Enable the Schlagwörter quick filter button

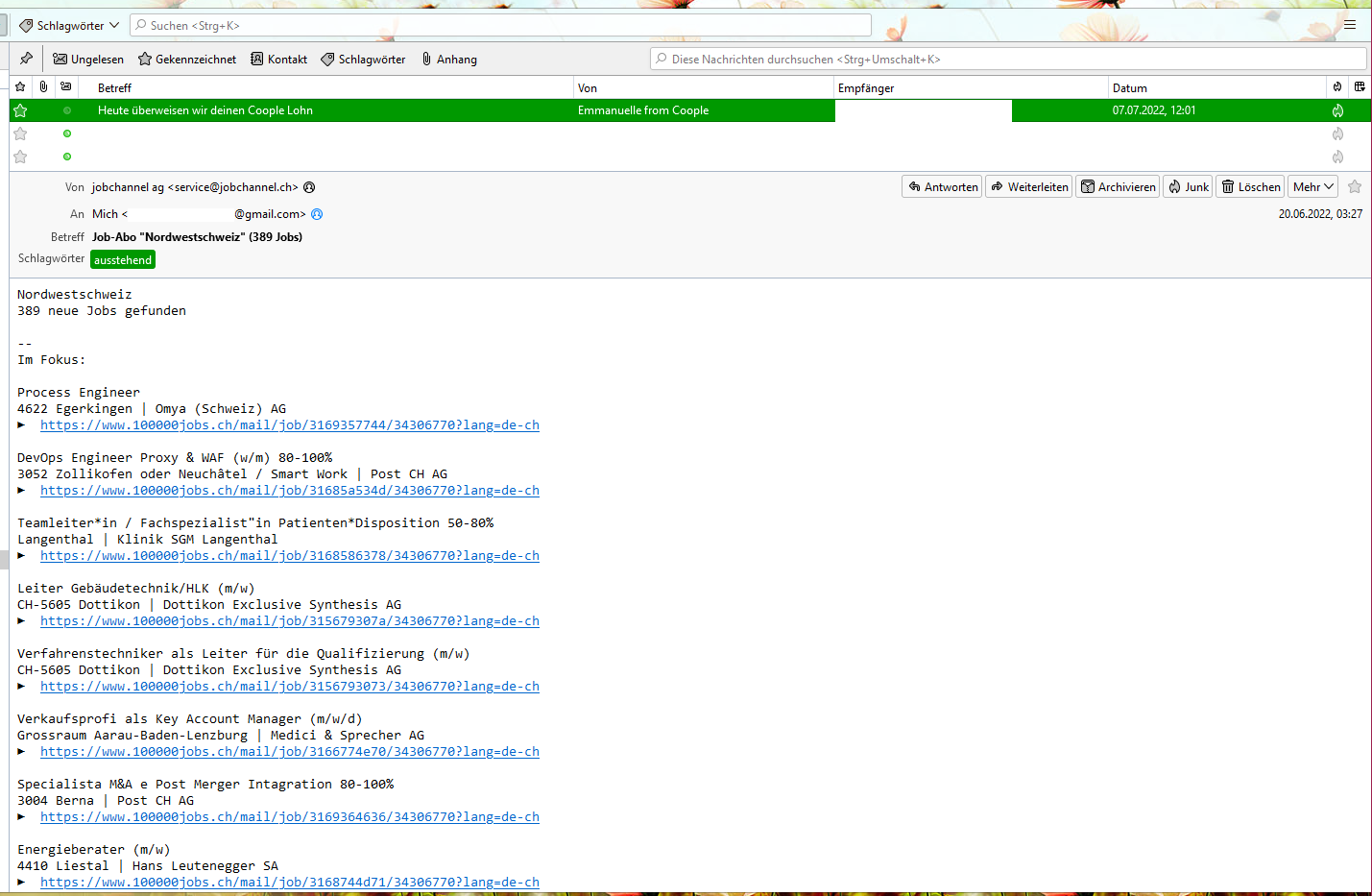pos(363,60)
